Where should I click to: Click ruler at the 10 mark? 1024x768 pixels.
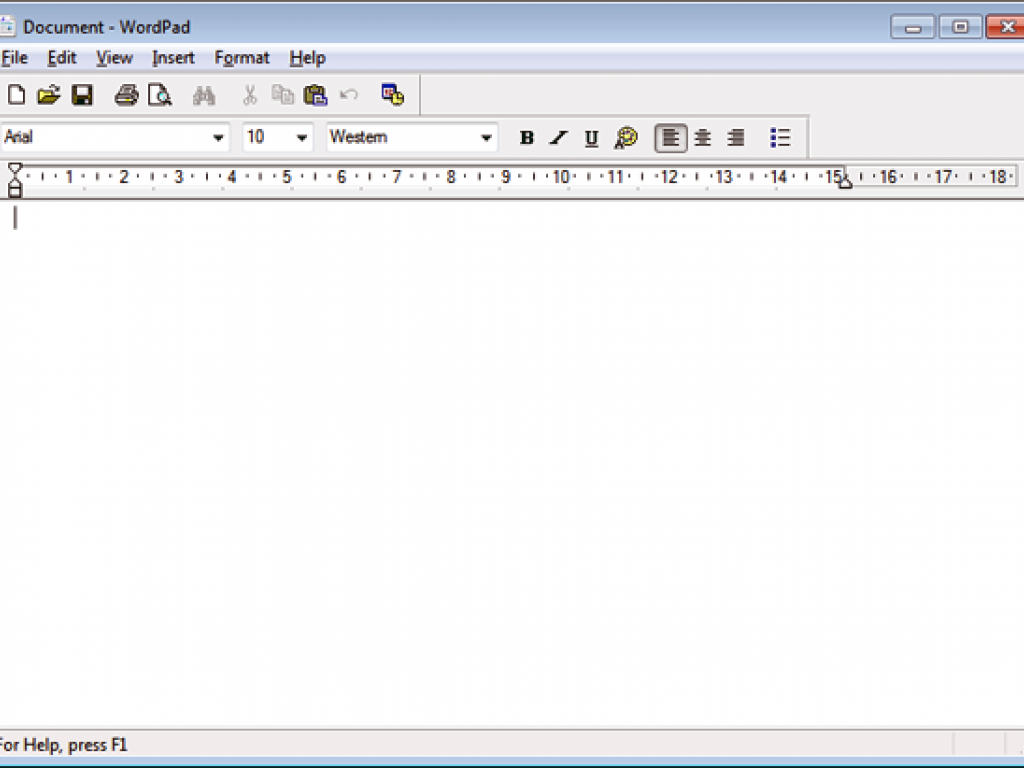coord(561,176)
